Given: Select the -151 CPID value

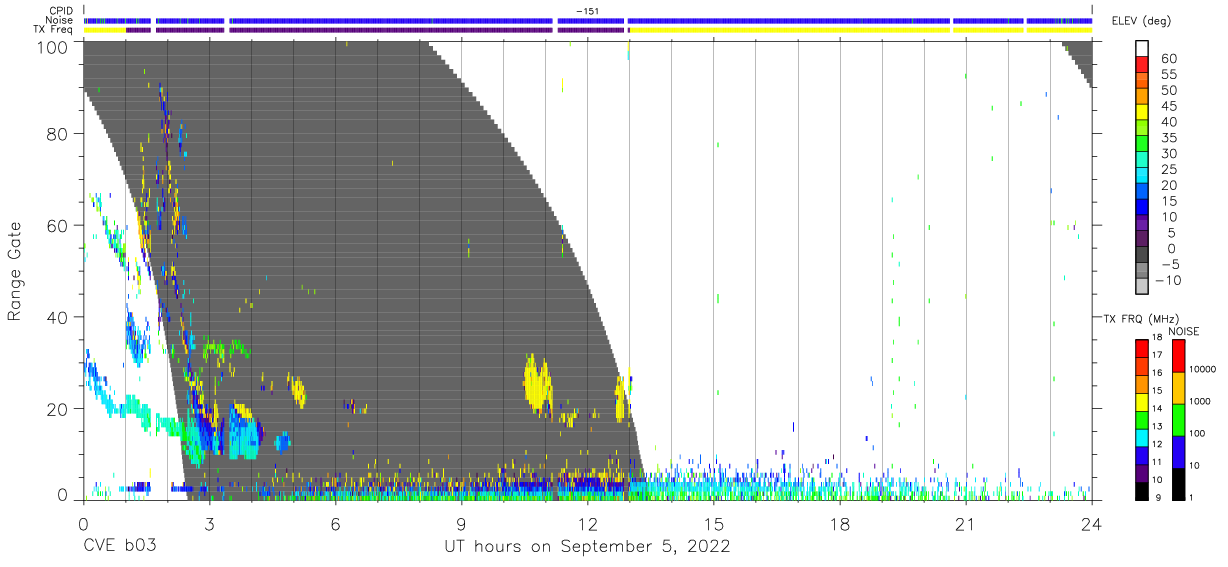Looking at the screenshot, I should click(587, 11).
